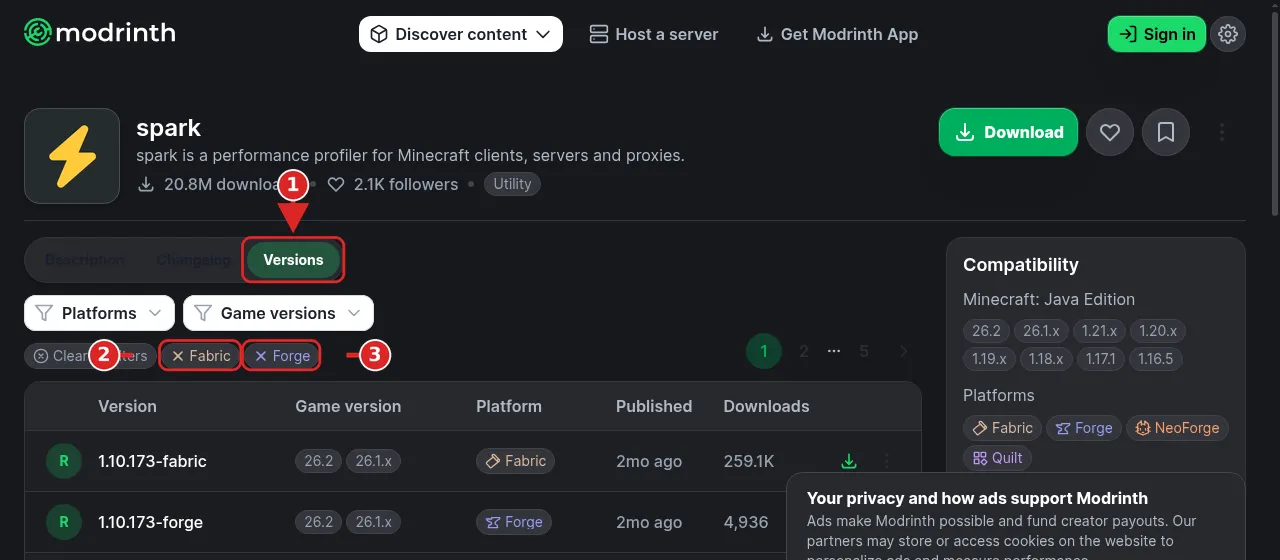Click the Downloads column header
The width and height of the screenshot is (1280, 560).
click(x=767, y=406)
